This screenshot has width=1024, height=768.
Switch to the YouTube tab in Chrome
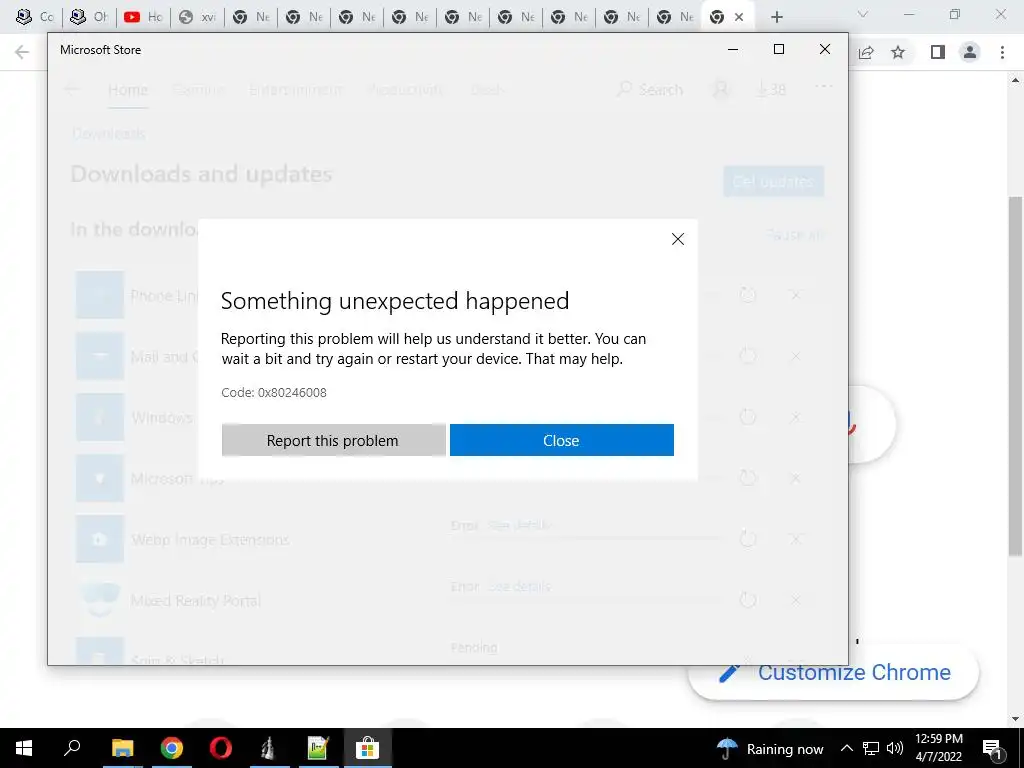click(143, 17)
